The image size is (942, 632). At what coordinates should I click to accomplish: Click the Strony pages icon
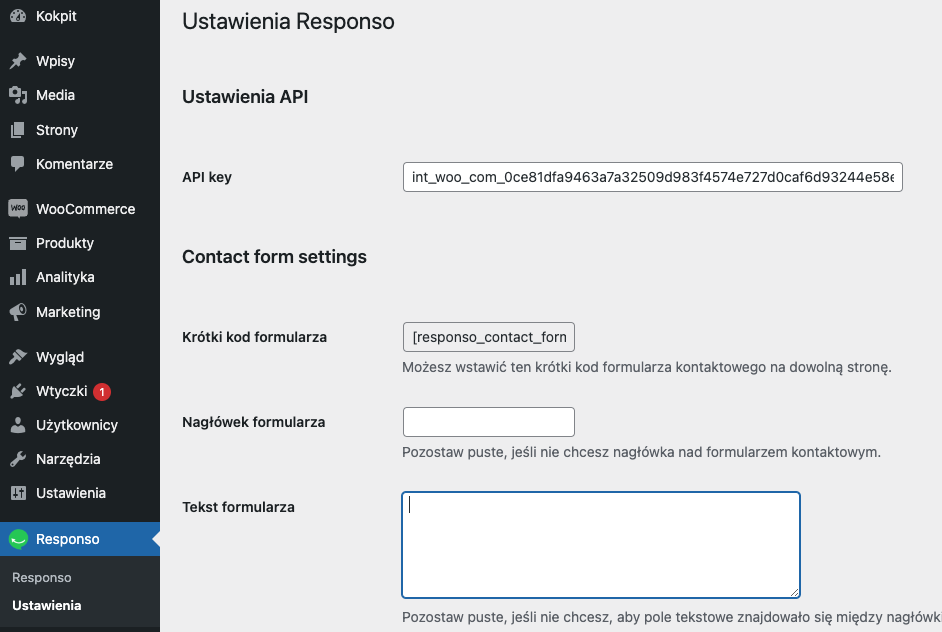[x=18, y=130]
